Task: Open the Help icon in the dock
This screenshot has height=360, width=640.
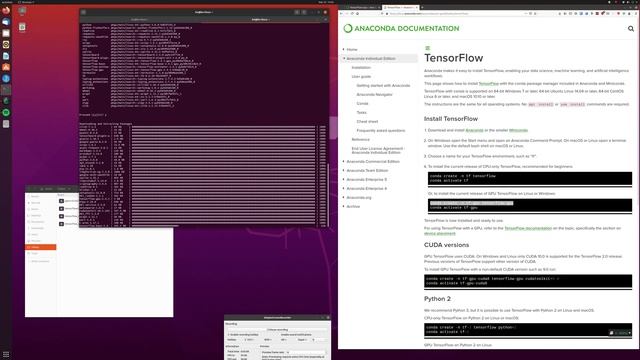Action: point(6,78)
